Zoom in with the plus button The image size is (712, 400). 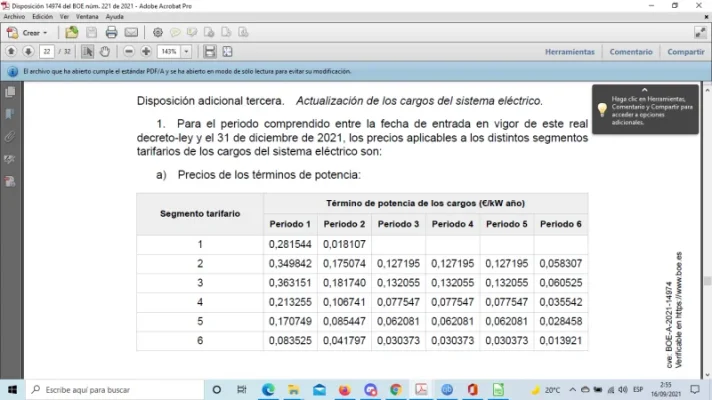pos(146,52)
